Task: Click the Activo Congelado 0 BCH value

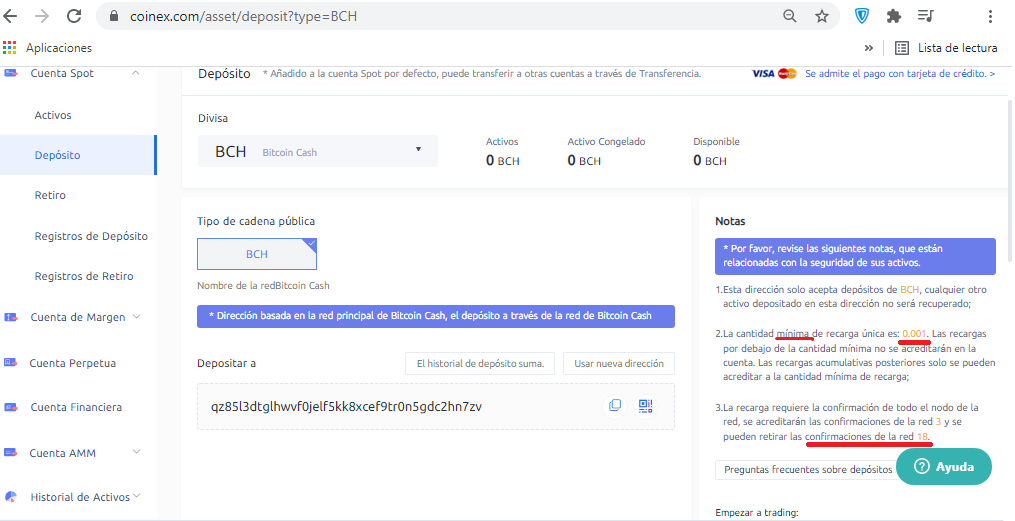Action: click(585, 161)
